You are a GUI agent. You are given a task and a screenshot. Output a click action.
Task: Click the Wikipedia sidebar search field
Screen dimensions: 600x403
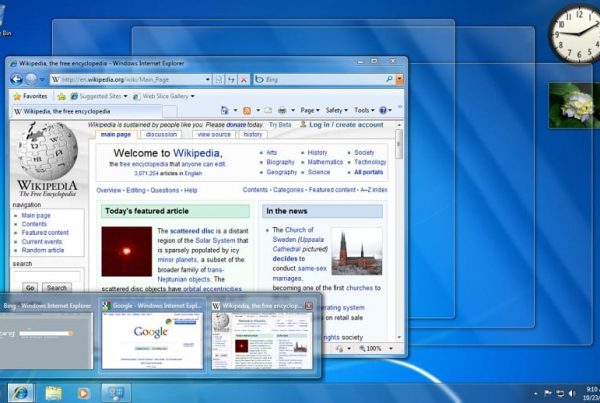pyautogui.click(x=47, y=276)
